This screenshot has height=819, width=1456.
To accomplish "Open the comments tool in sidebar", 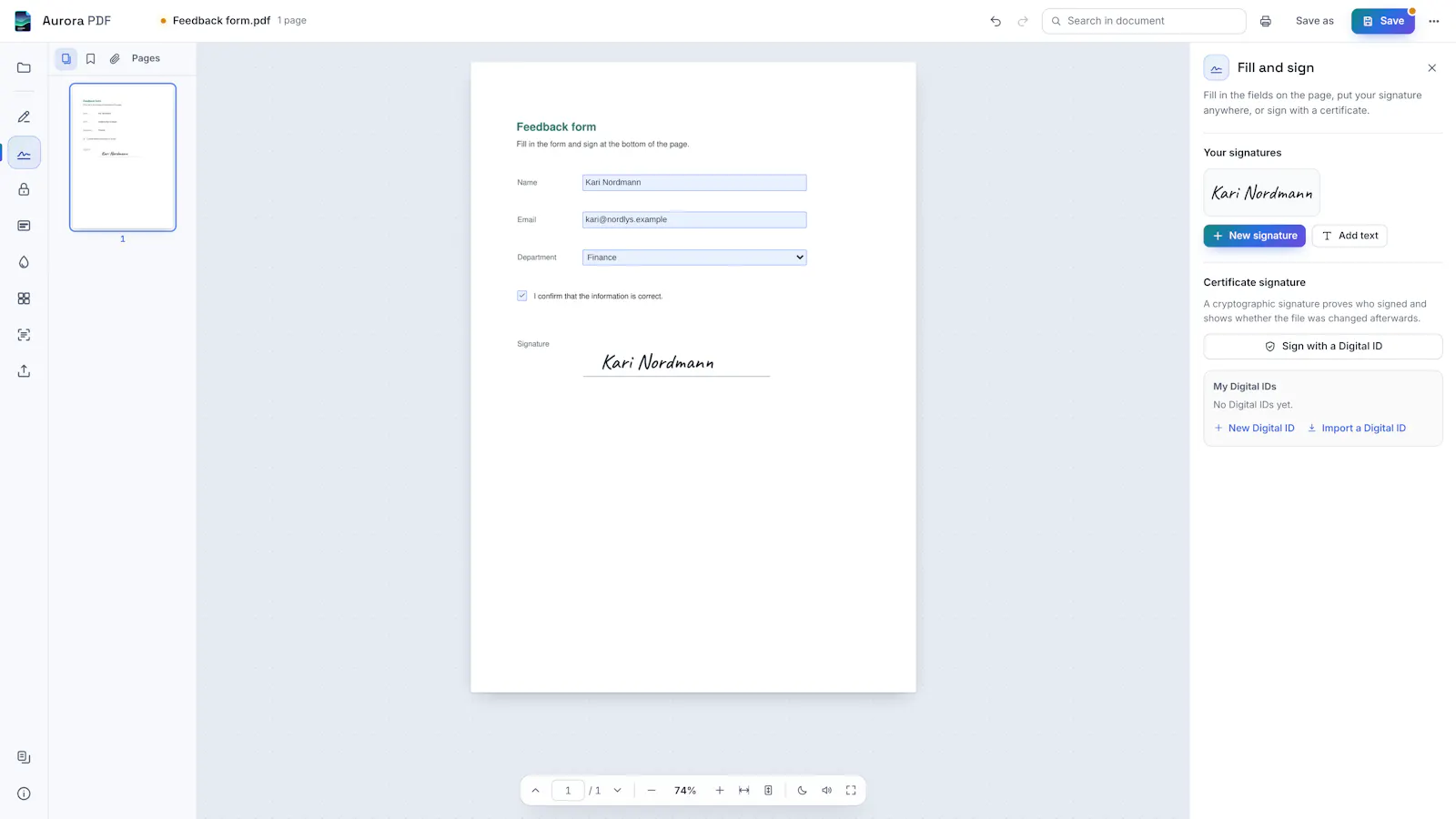I will (x=24, y=226).
